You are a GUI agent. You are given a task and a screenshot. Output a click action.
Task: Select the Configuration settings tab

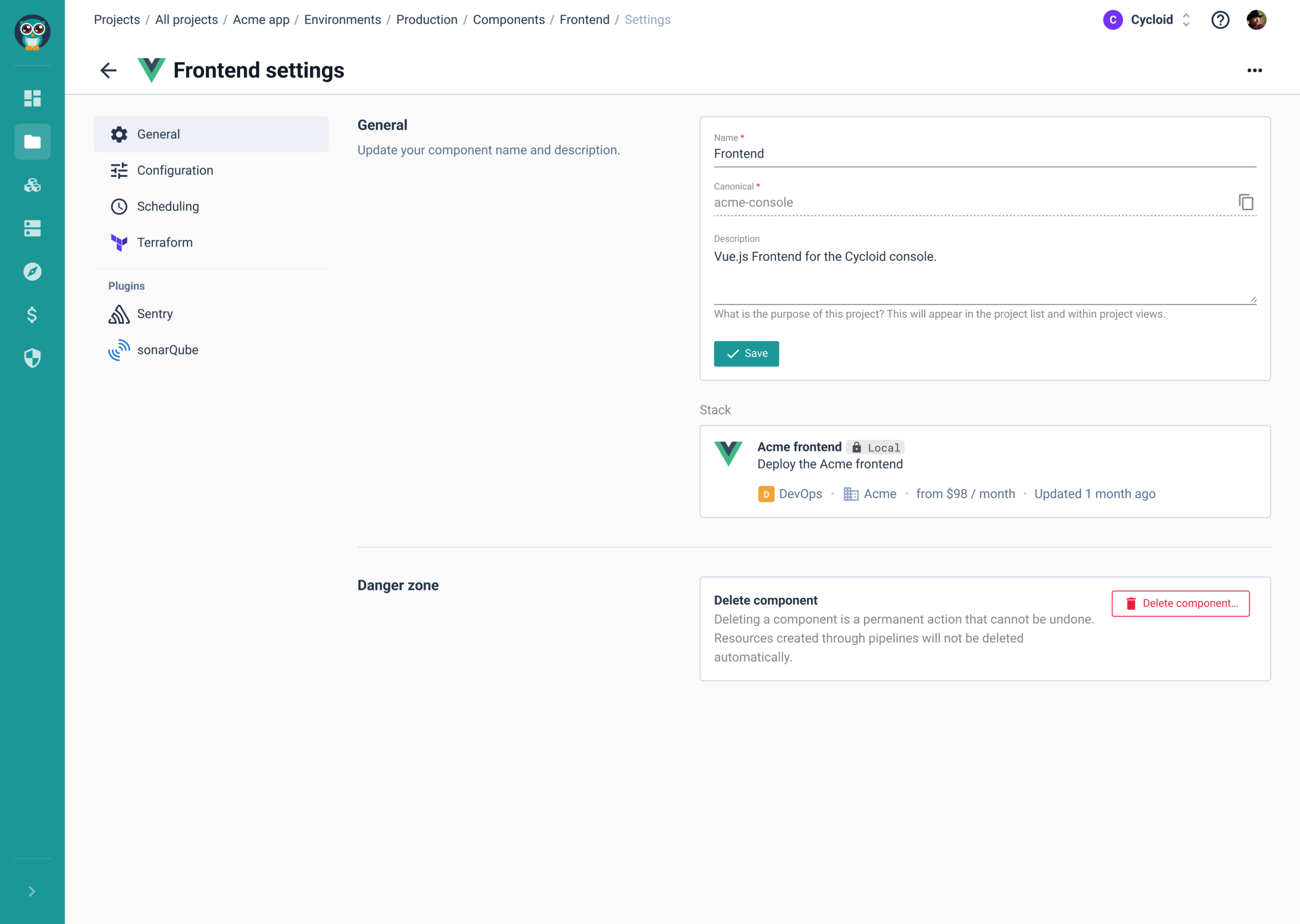point(211,170)
